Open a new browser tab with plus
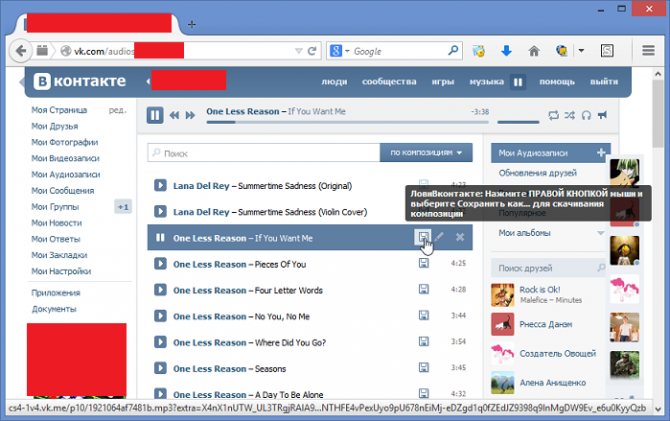 click(x=191, y=24)
